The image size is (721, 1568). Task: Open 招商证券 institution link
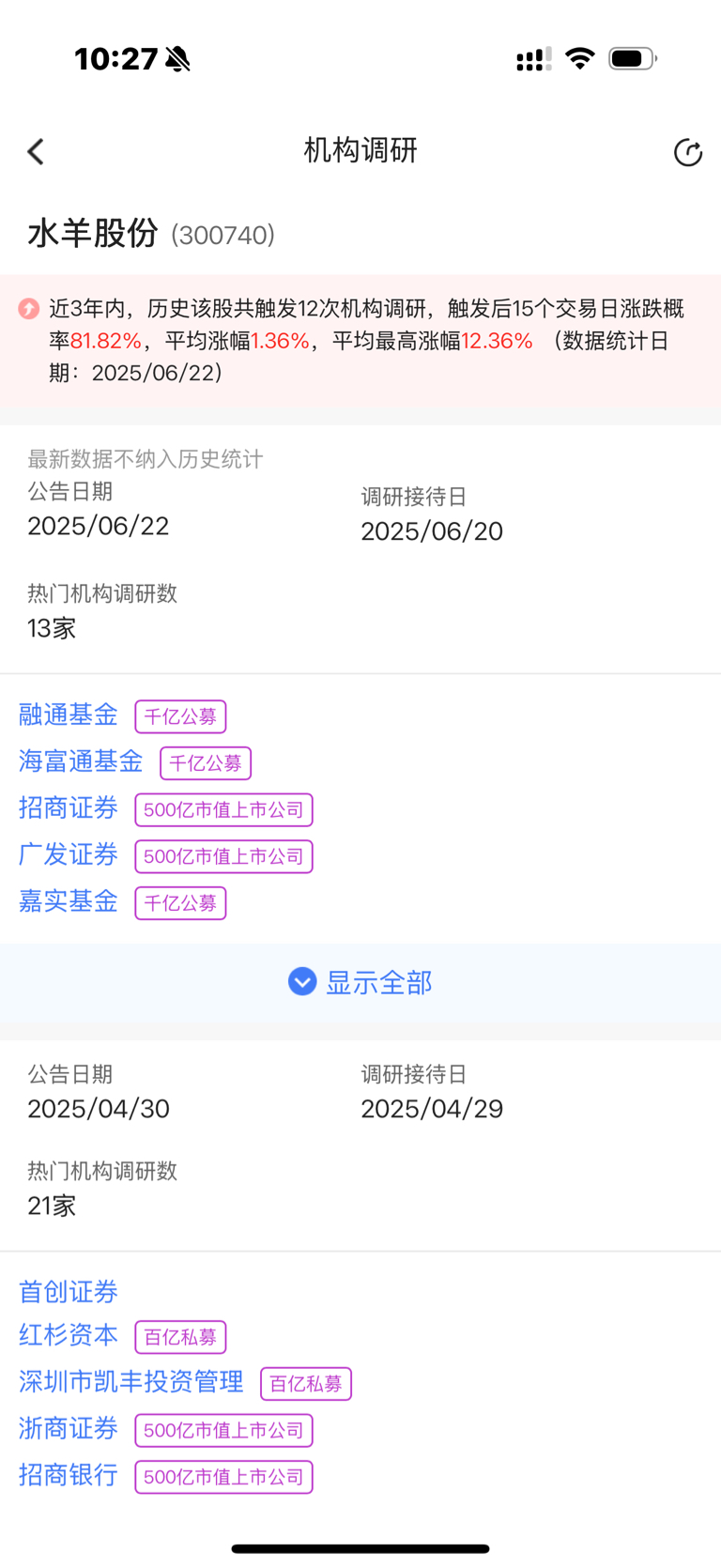pyautogui.click(x=69, y=808)
